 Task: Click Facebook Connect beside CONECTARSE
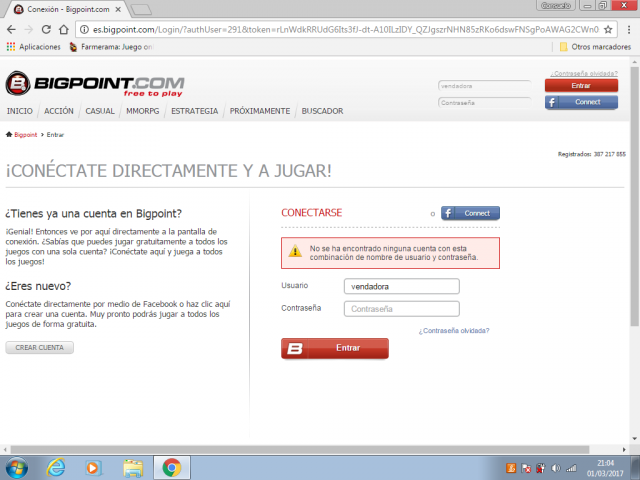470,213
